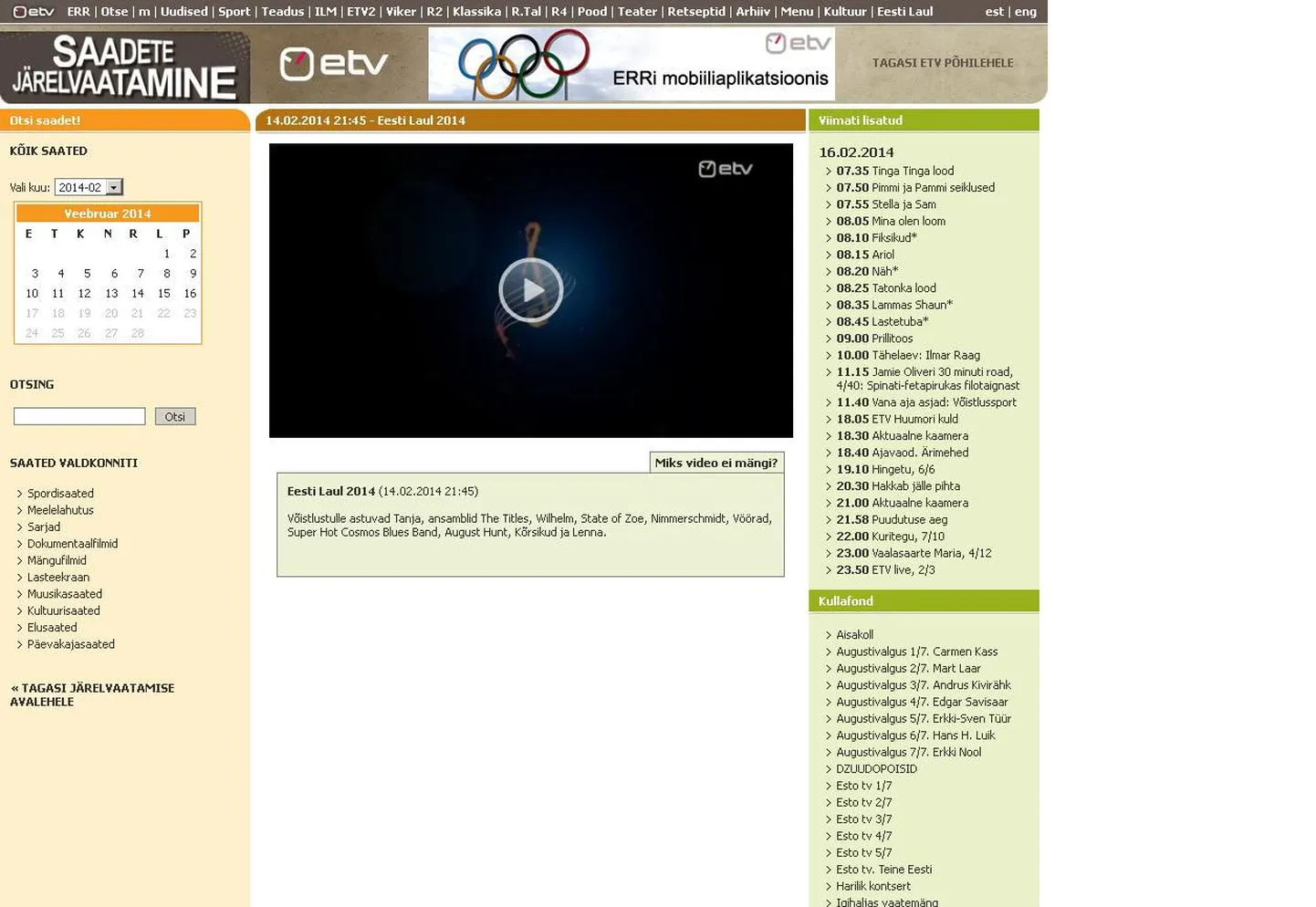1316x907 pixels.
Task: Open the Saadete Järelvaatamine header logo
Action: click(x=125, y=67)
